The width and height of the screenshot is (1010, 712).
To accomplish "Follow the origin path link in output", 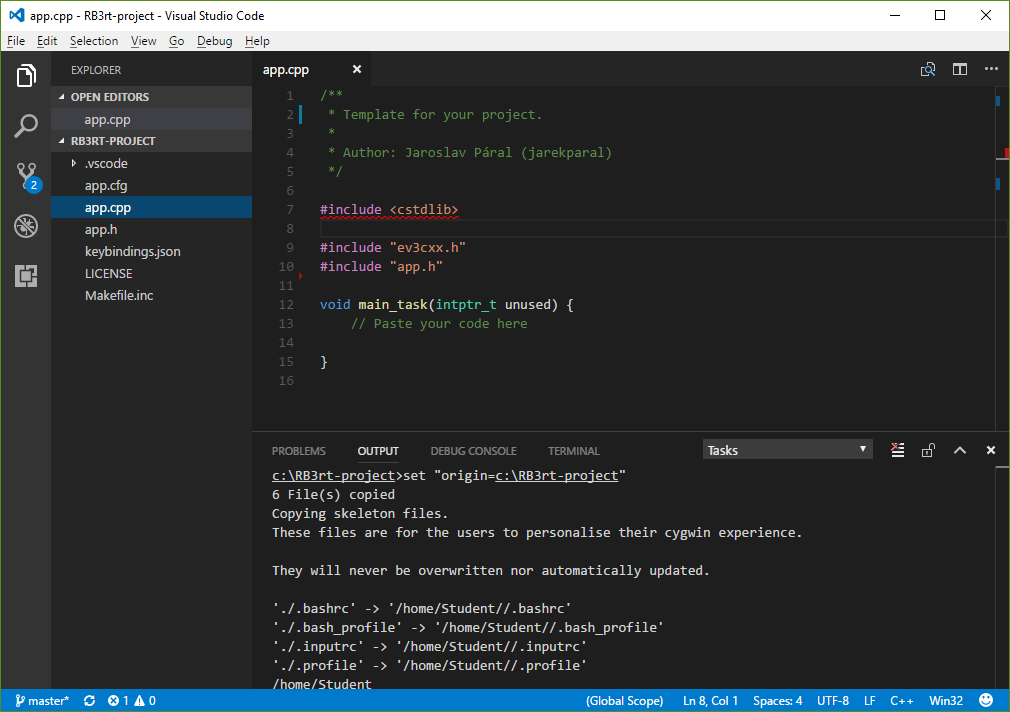I will point(557,476).
